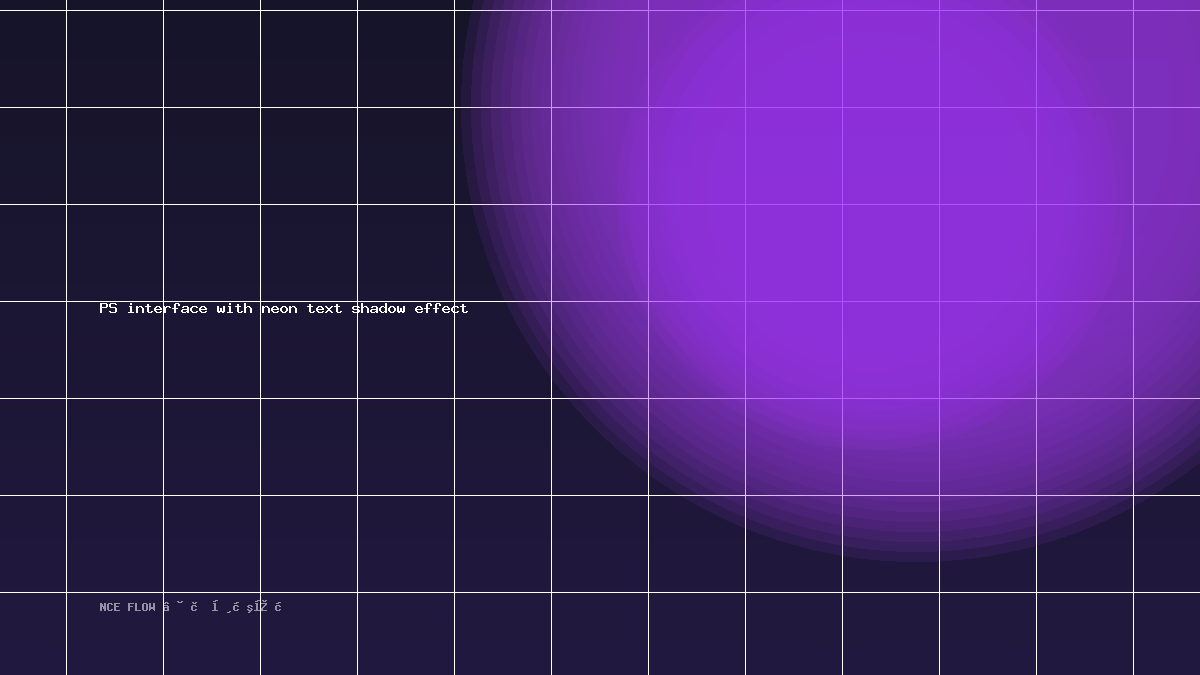Click the word "with" in the headline

(234, 309)
